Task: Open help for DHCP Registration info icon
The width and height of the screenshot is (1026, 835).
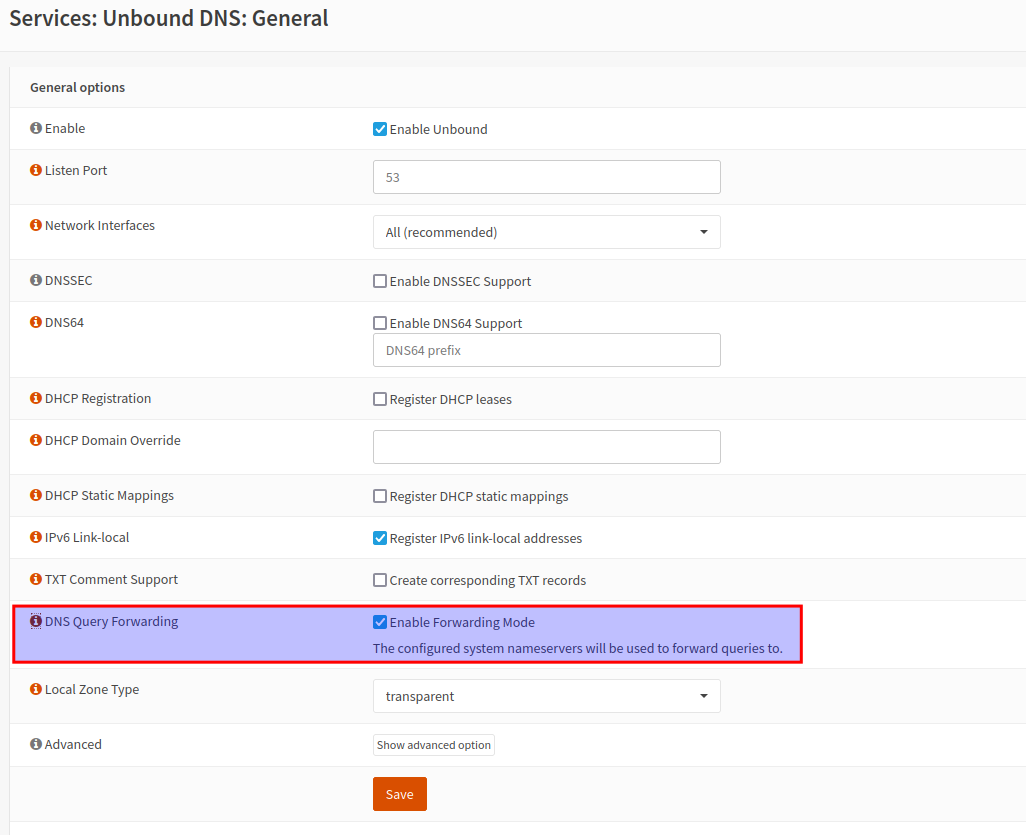Action: [36, 399]
